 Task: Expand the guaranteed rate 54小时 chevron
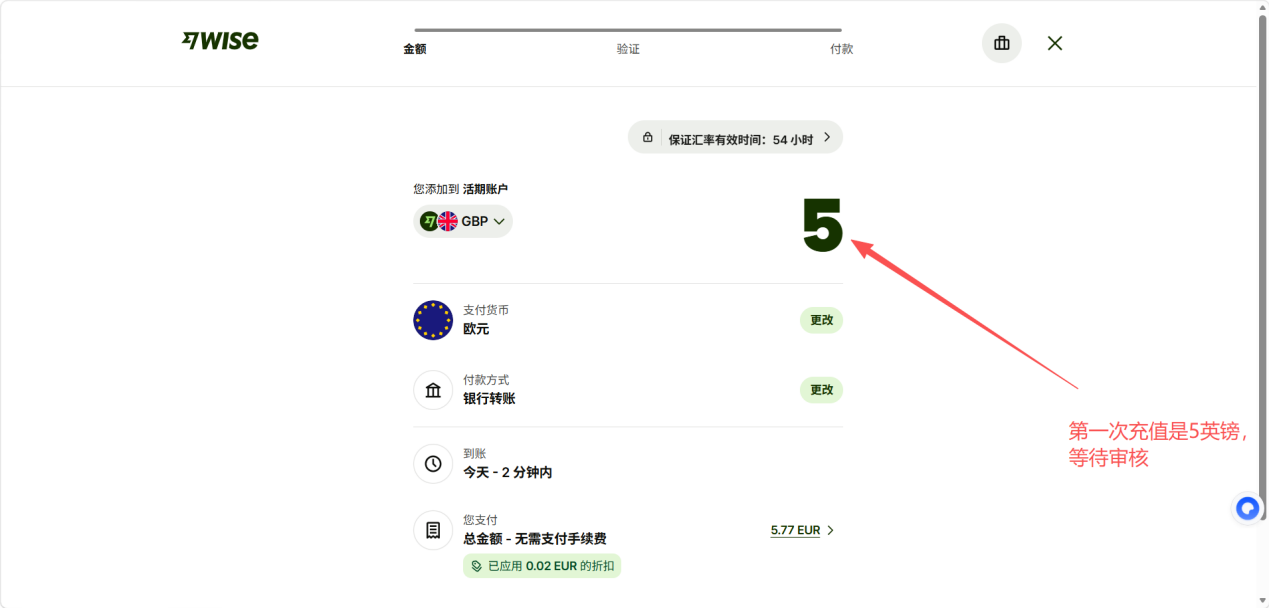tap(827, 138)
